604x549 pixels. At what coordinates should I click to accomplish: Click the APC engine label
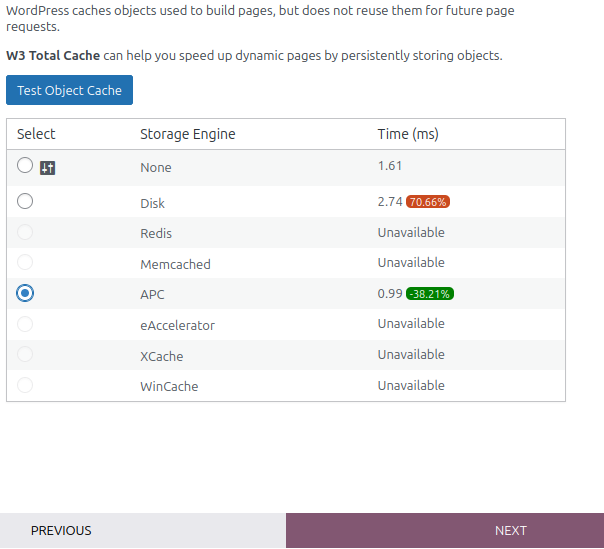(x=152, y=295)
